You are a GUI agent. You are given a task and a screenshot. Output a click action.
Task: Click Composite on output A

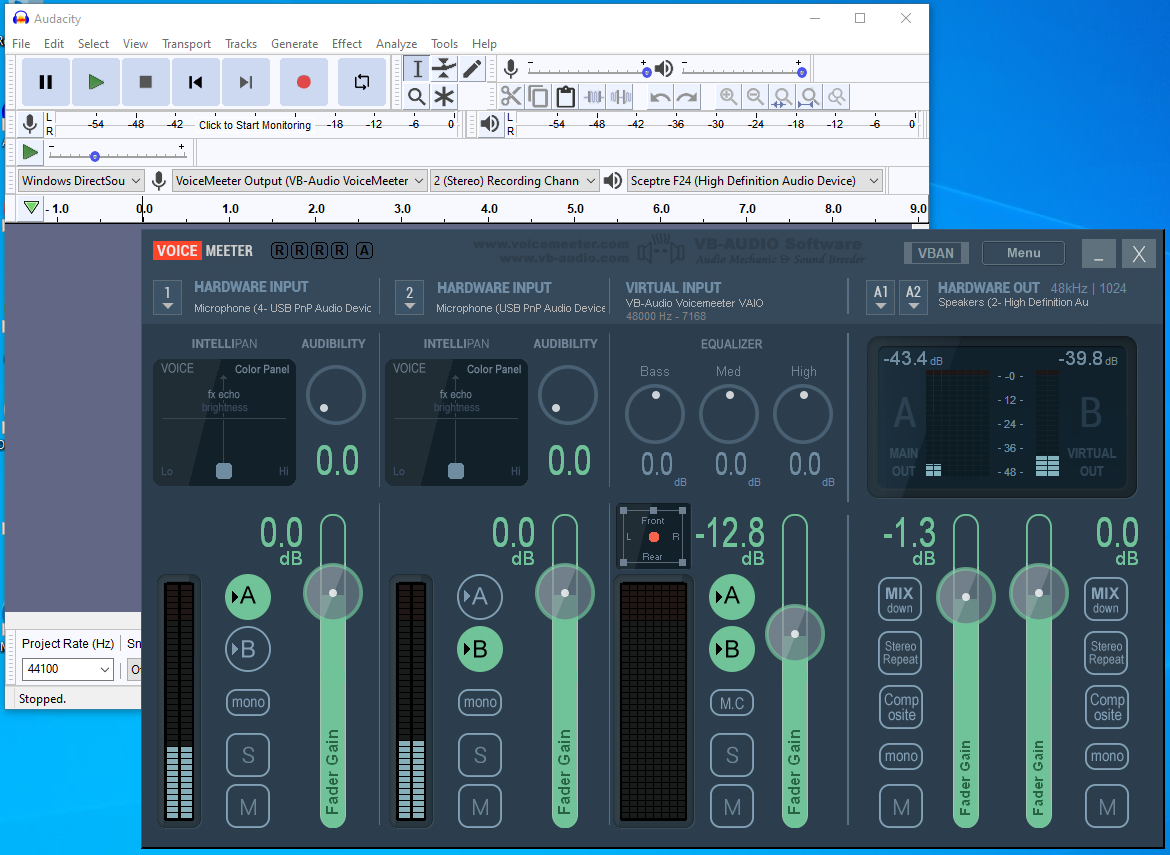[901, 707]
